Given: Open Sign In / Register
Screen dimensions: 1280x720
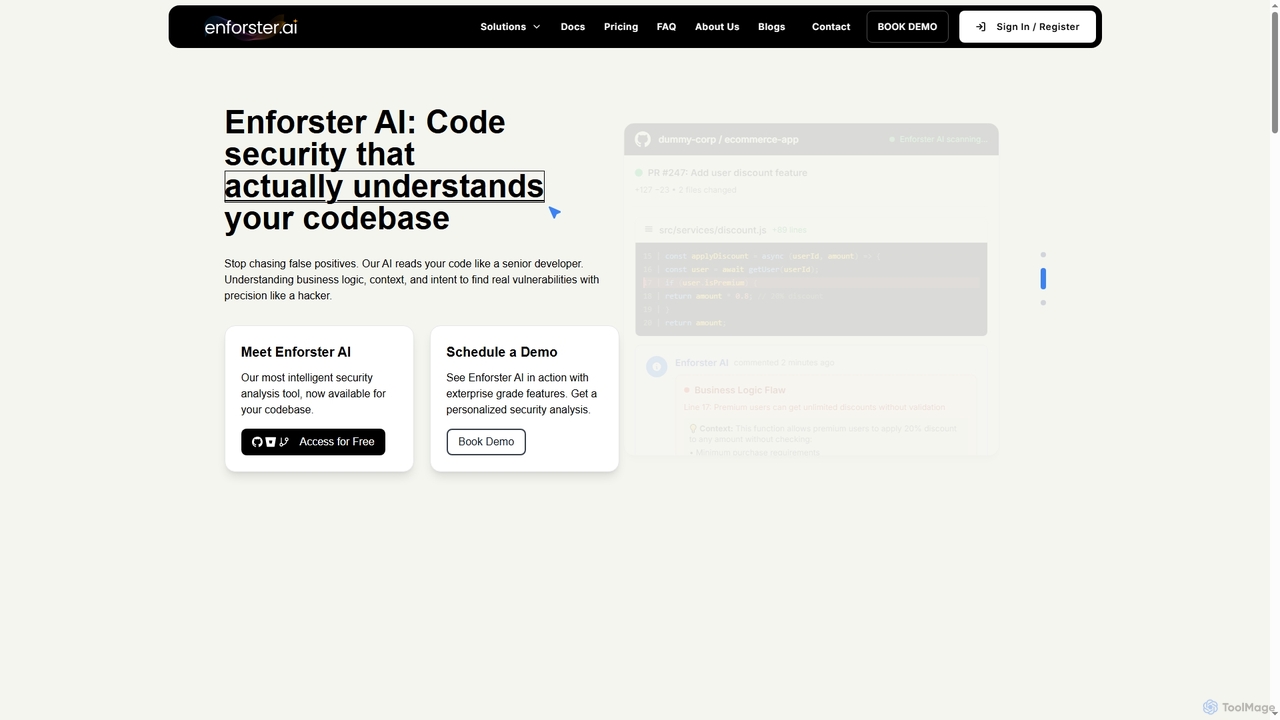Looking at the screenshot, I should coord(1027,27).
